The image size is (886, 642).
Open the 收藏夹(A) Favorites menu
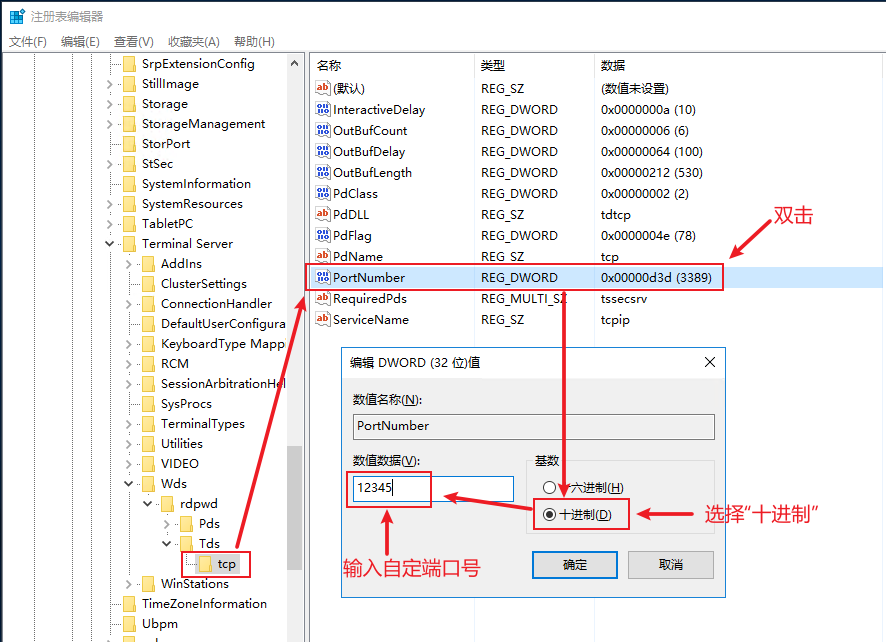pyautogui.click(x=194, y=42)
